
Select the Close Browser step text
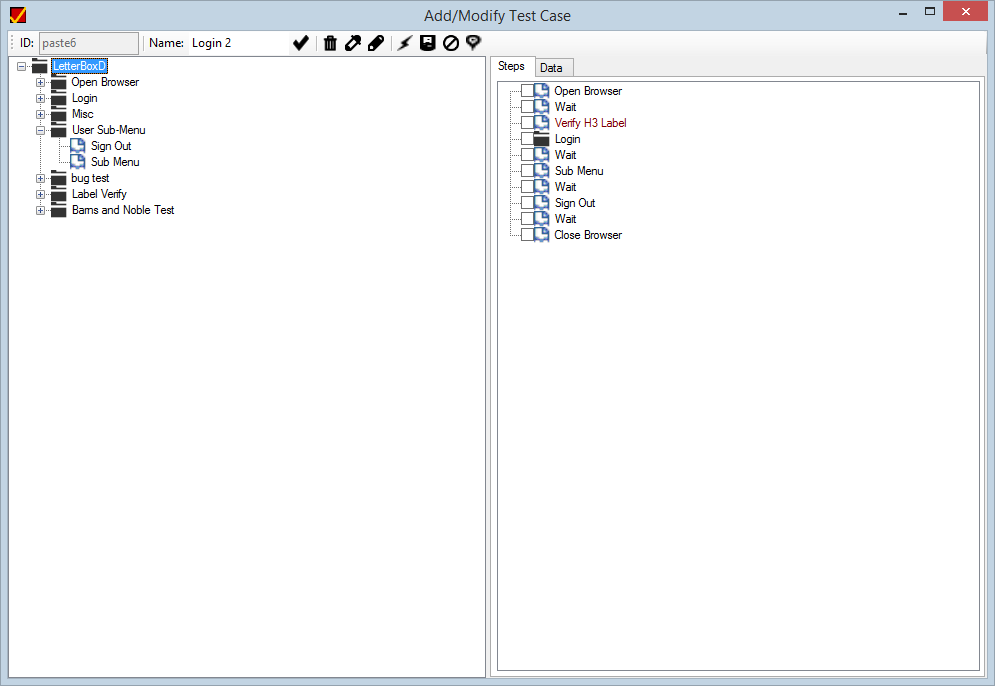pyautogui.click(x=588, y=235)
